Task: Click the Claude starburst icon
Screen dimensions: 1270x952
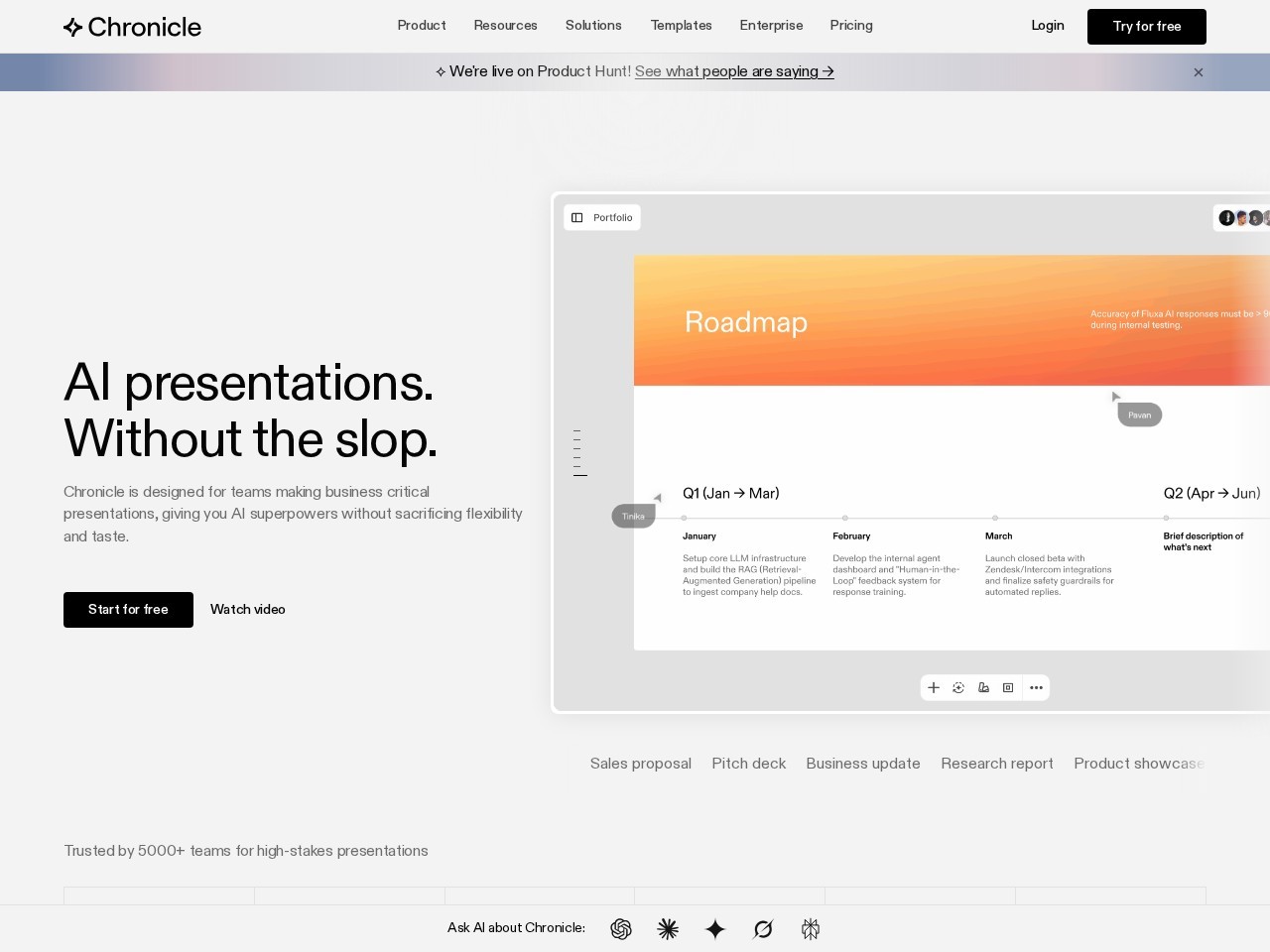Action: pos(668,929)
